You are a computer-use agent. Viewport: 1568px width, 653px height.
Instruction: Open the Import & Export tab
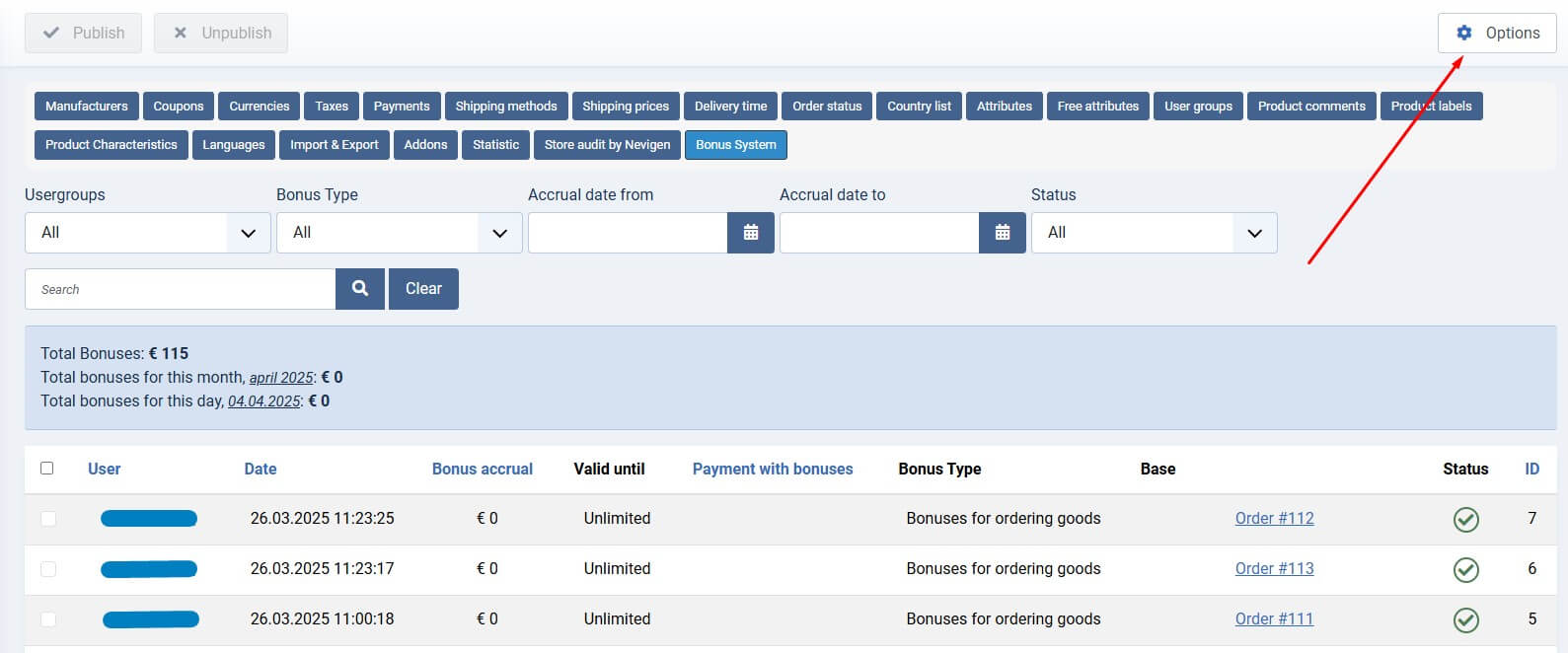(334, 145)
